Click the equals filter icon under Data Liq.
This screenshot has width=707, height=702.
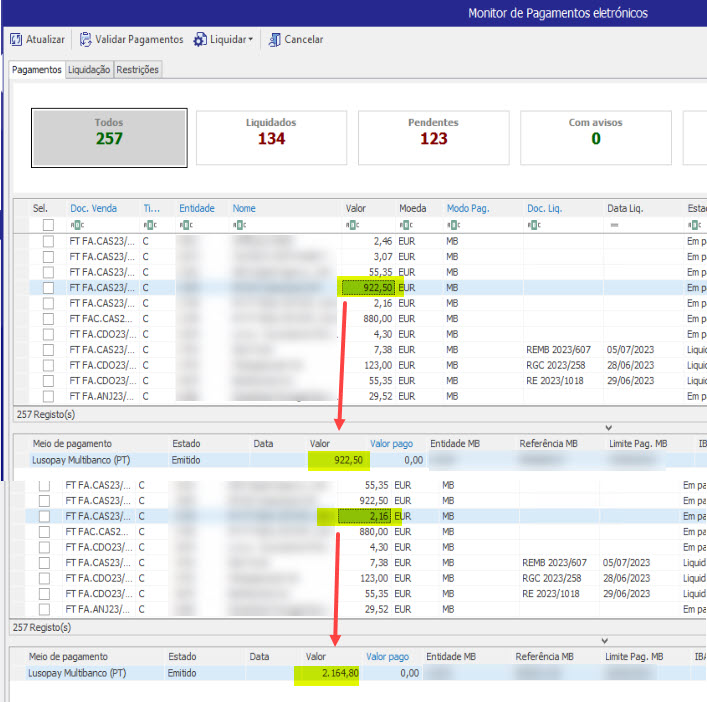tap(614, 225)
